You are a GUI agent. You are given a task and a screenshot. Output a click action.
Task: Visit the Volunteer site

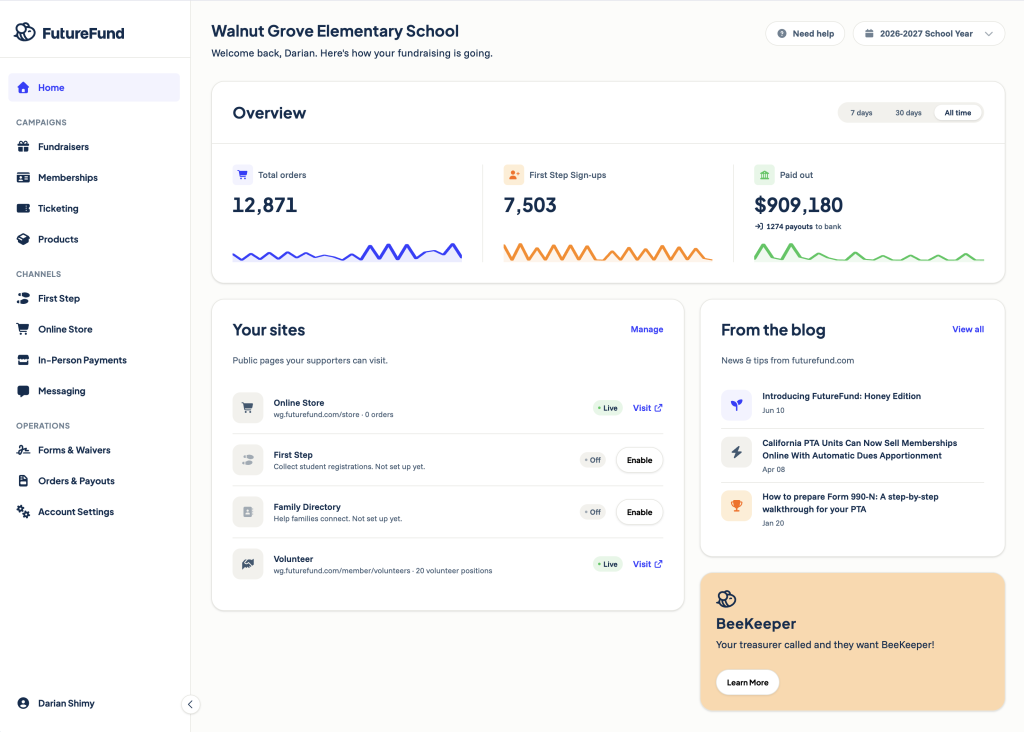(647, 564)
